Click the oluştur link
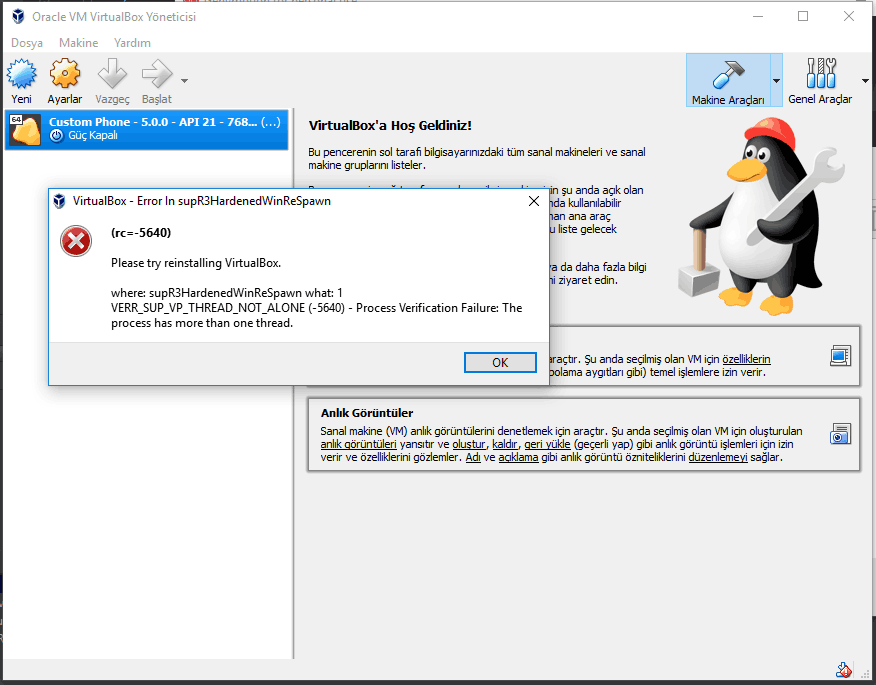The image size is (876, 685). tap(469, 444)
